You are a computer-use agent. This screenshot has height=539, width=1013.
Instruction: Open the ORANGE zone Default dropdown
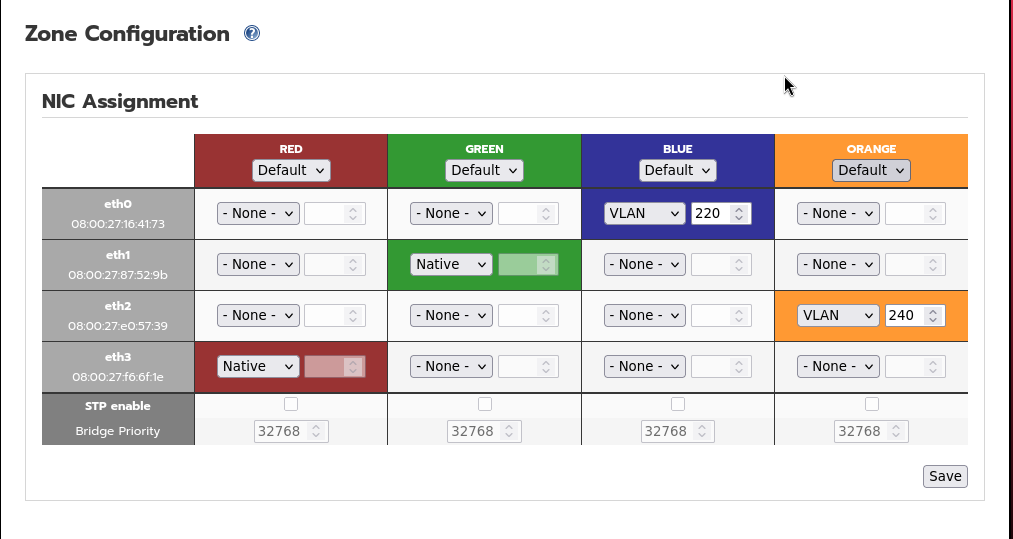coord(871,171)
